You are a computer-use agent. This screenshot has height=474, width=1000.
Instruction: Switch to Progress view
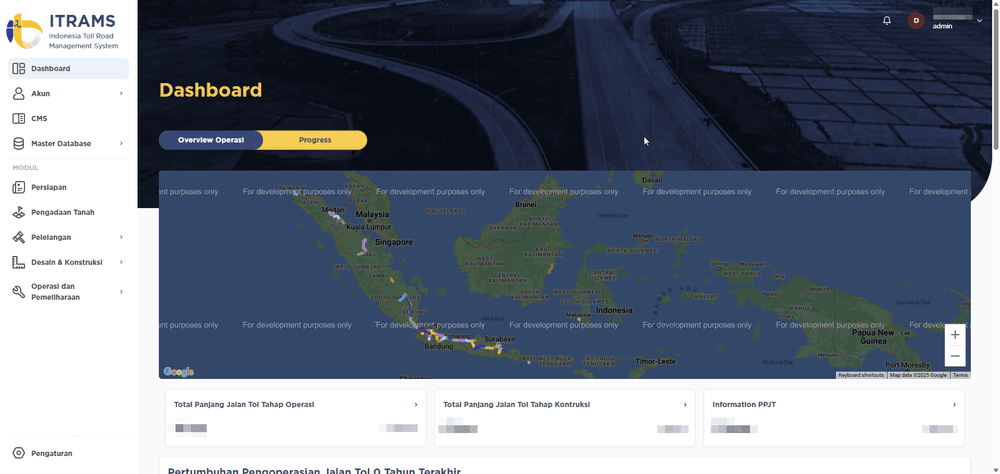click(315, 140)
